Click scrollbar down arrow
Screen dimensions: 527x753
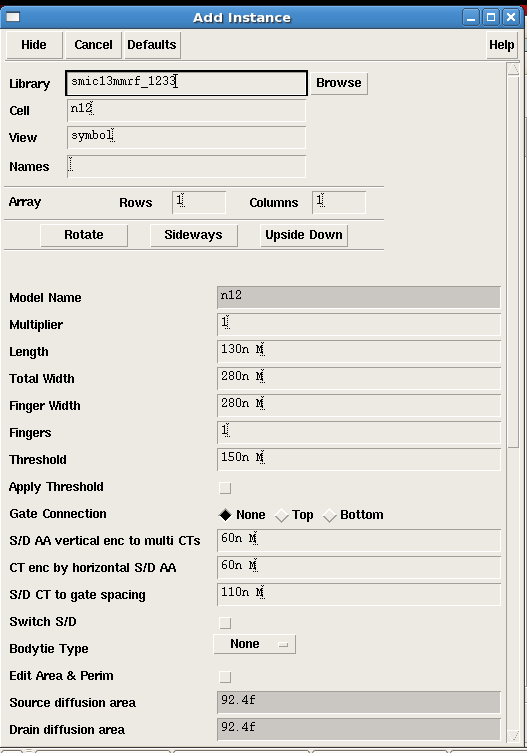click(x=513, y=735)
